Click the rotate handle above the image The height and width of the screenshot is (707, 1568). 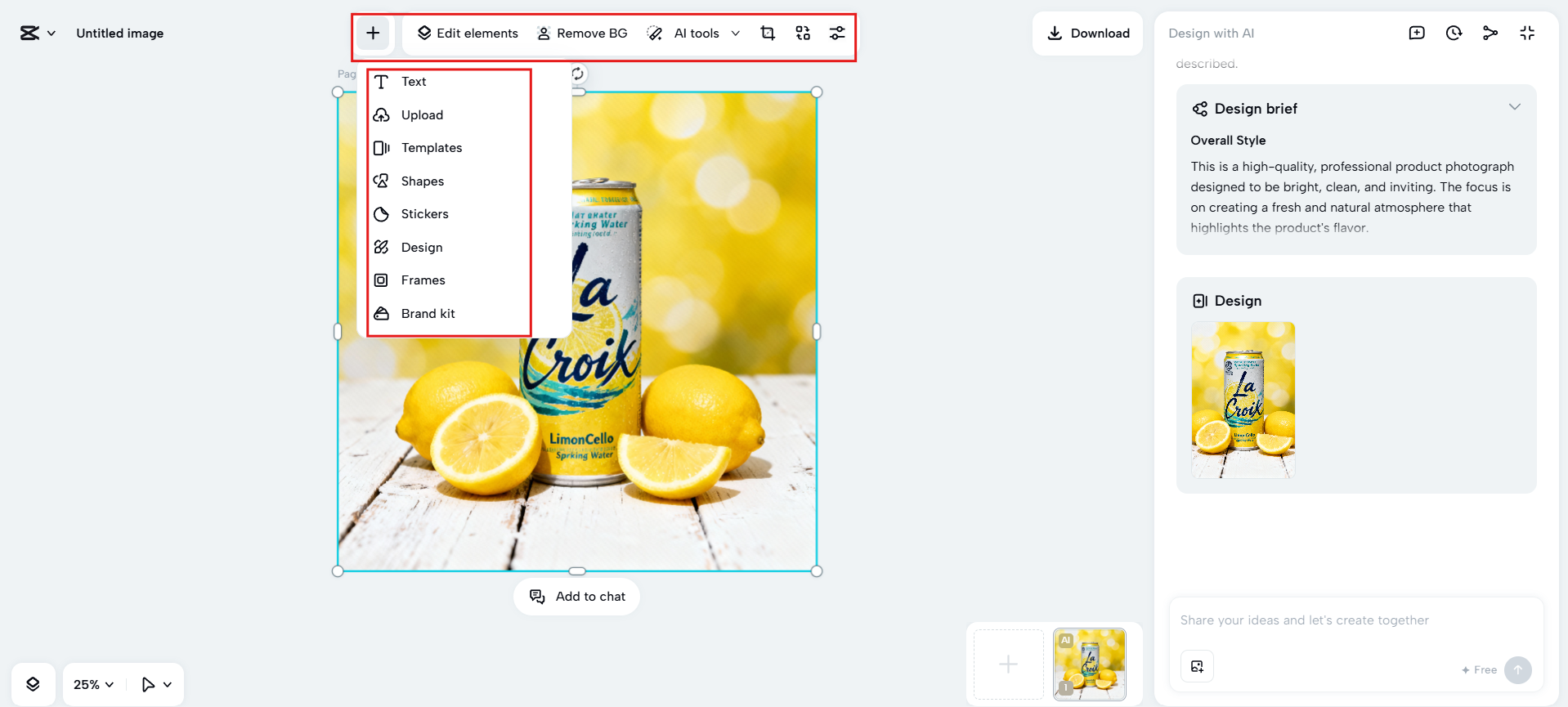click(x=577, y=74)
